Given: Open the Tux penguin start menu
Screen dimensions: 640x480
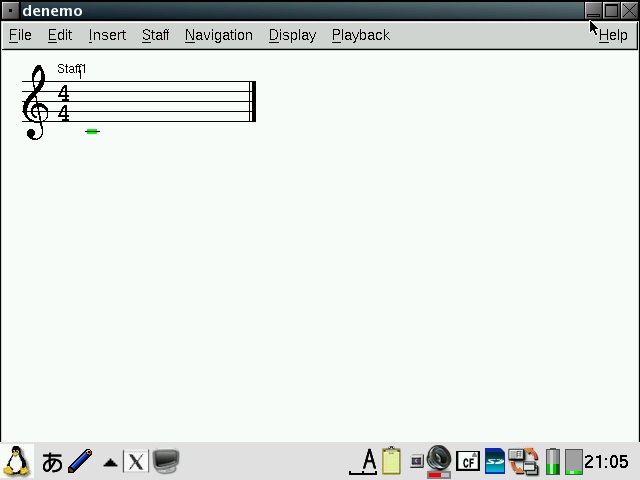Looking at the screenshot, I should click(17, 461).
